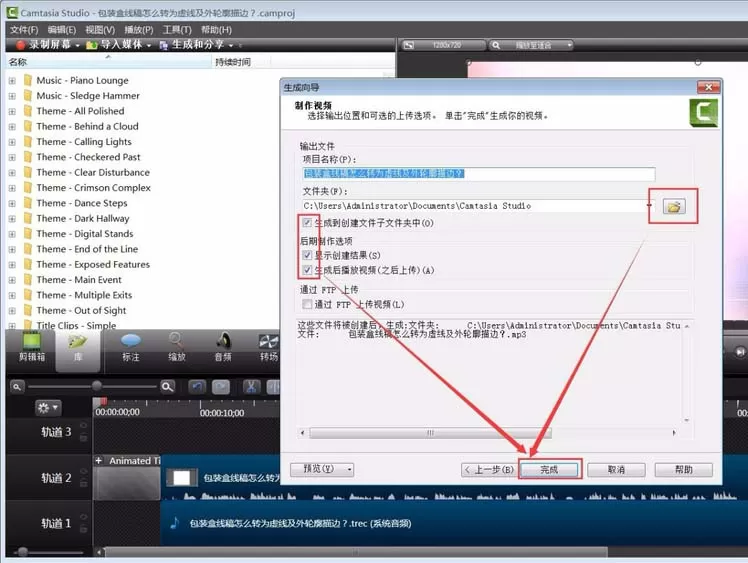Open the 视图(V) menu
748x563 pixels.
click(x=100, y=30)
